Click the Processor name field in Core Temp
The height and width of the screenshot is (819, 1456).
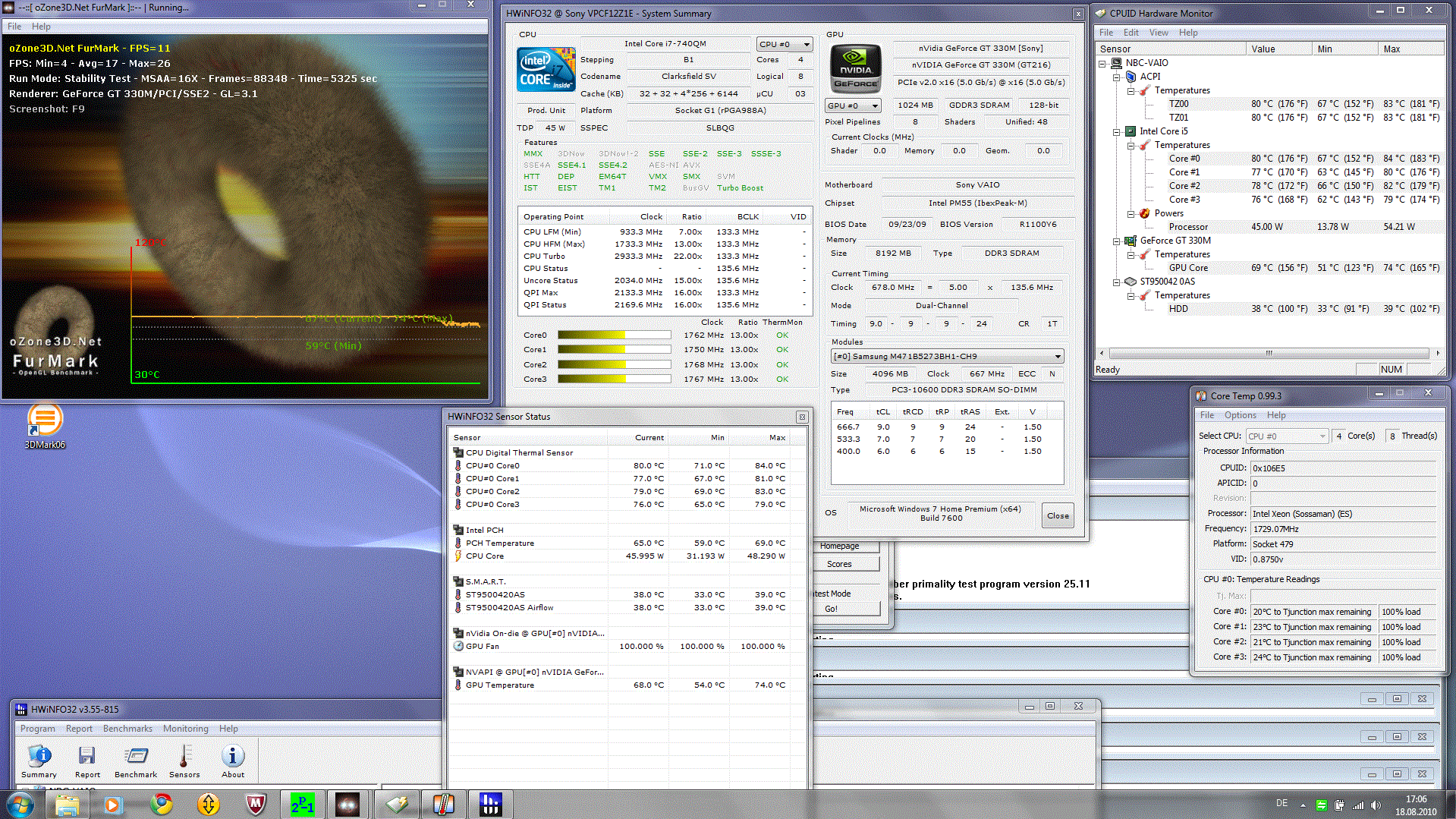point(1344,514)
